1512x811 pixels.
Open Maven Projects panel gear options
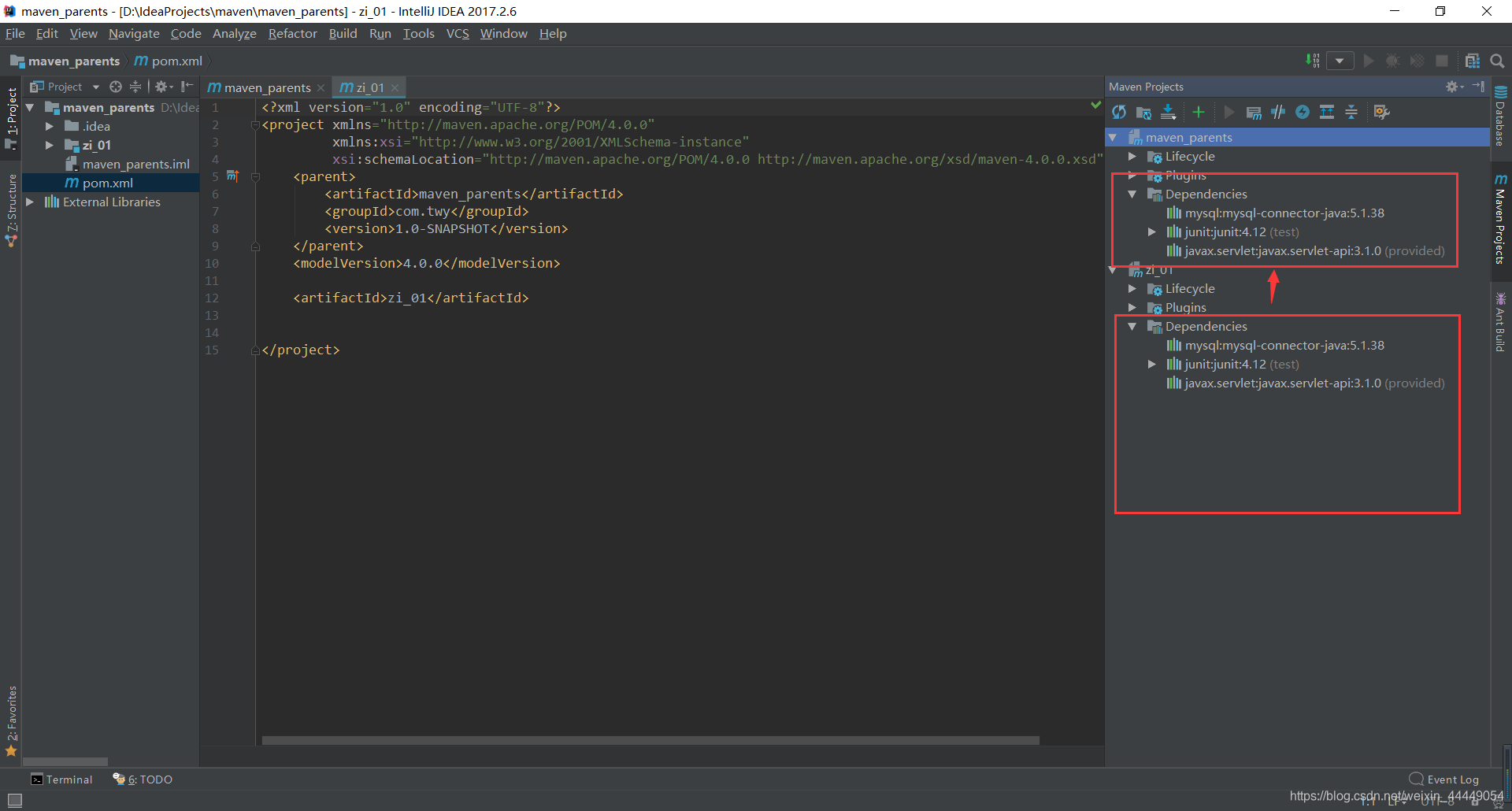coord(1454,87)
